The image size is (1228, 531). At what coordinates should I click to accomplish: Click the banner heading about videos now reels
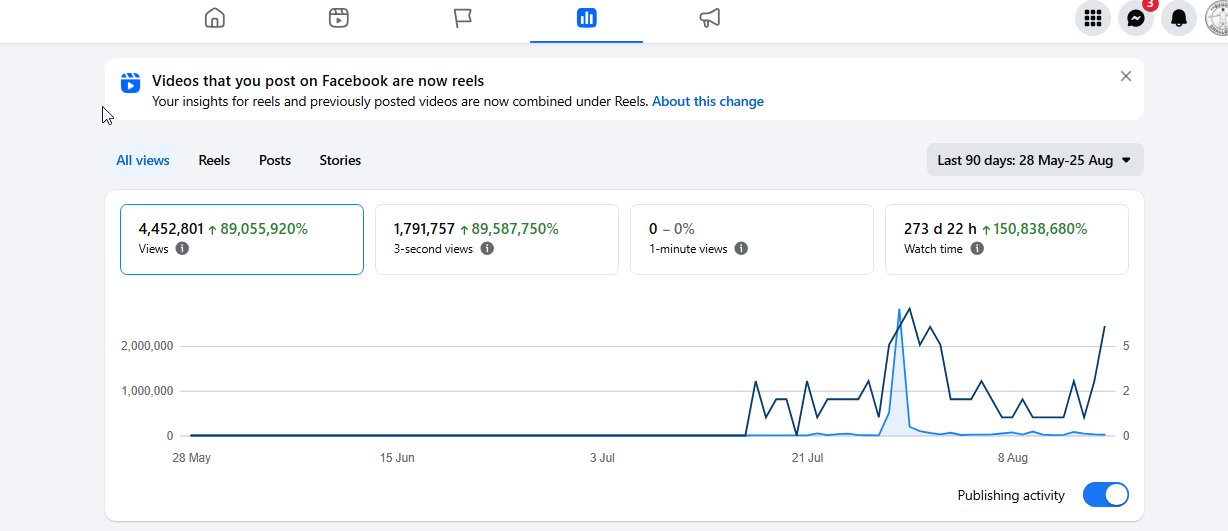click(x=318, y=81)
